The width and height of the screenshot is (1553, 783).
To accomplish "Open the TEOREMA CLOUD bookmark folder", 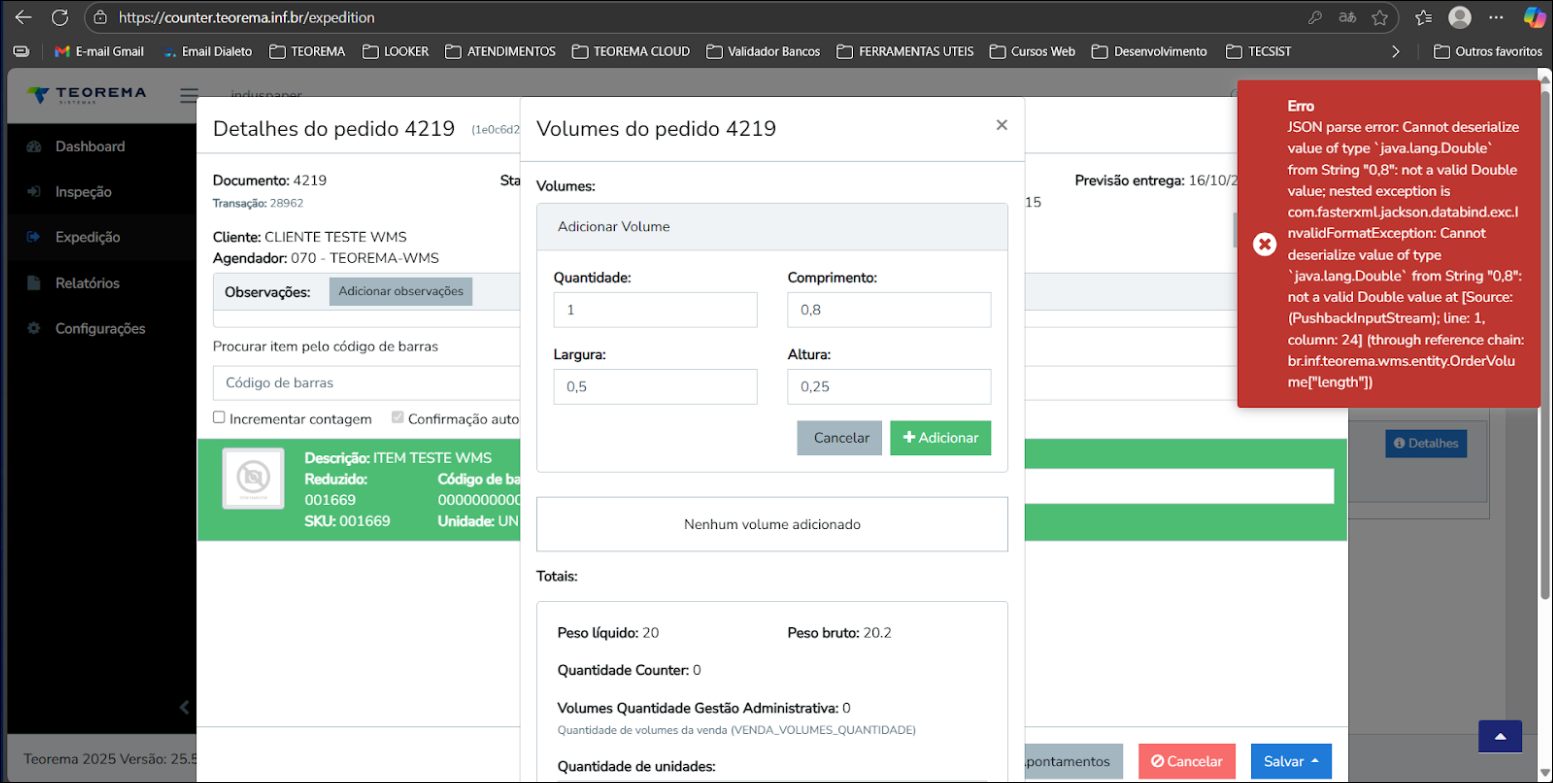I will click(631, 51).
